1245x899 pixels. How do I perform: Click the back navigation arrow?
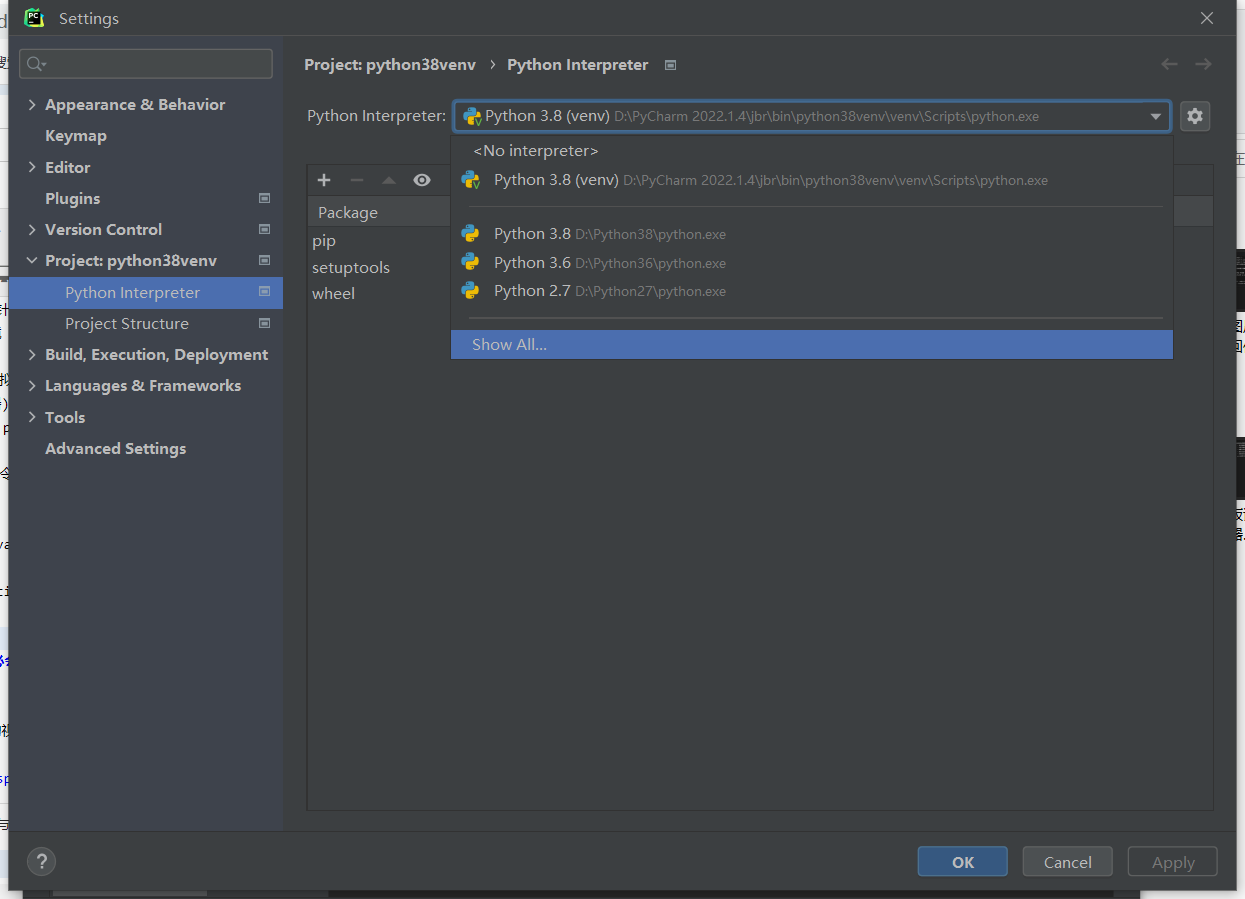1169,65
